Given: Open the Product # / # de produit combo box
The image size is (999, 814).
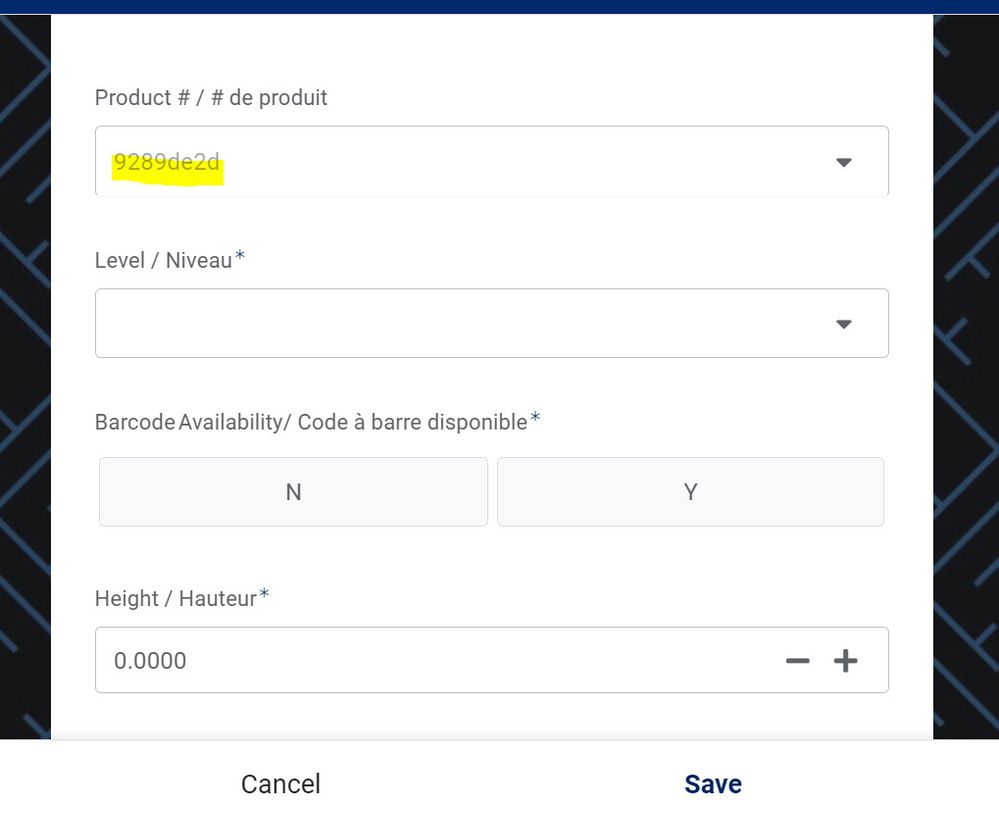Looking at the screenshot, I should [492, 161].
